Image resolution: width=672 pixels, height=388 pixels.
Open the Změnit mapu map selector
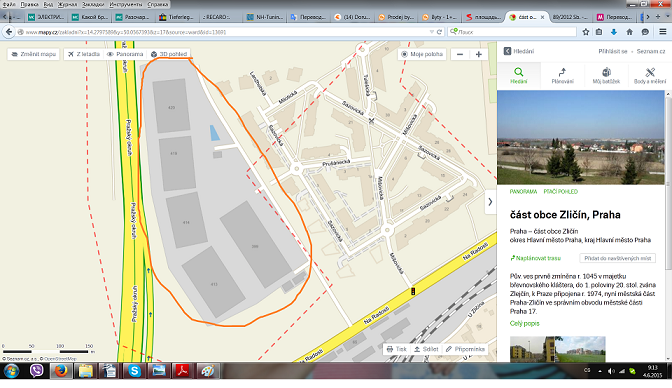(x=33, y=54)
